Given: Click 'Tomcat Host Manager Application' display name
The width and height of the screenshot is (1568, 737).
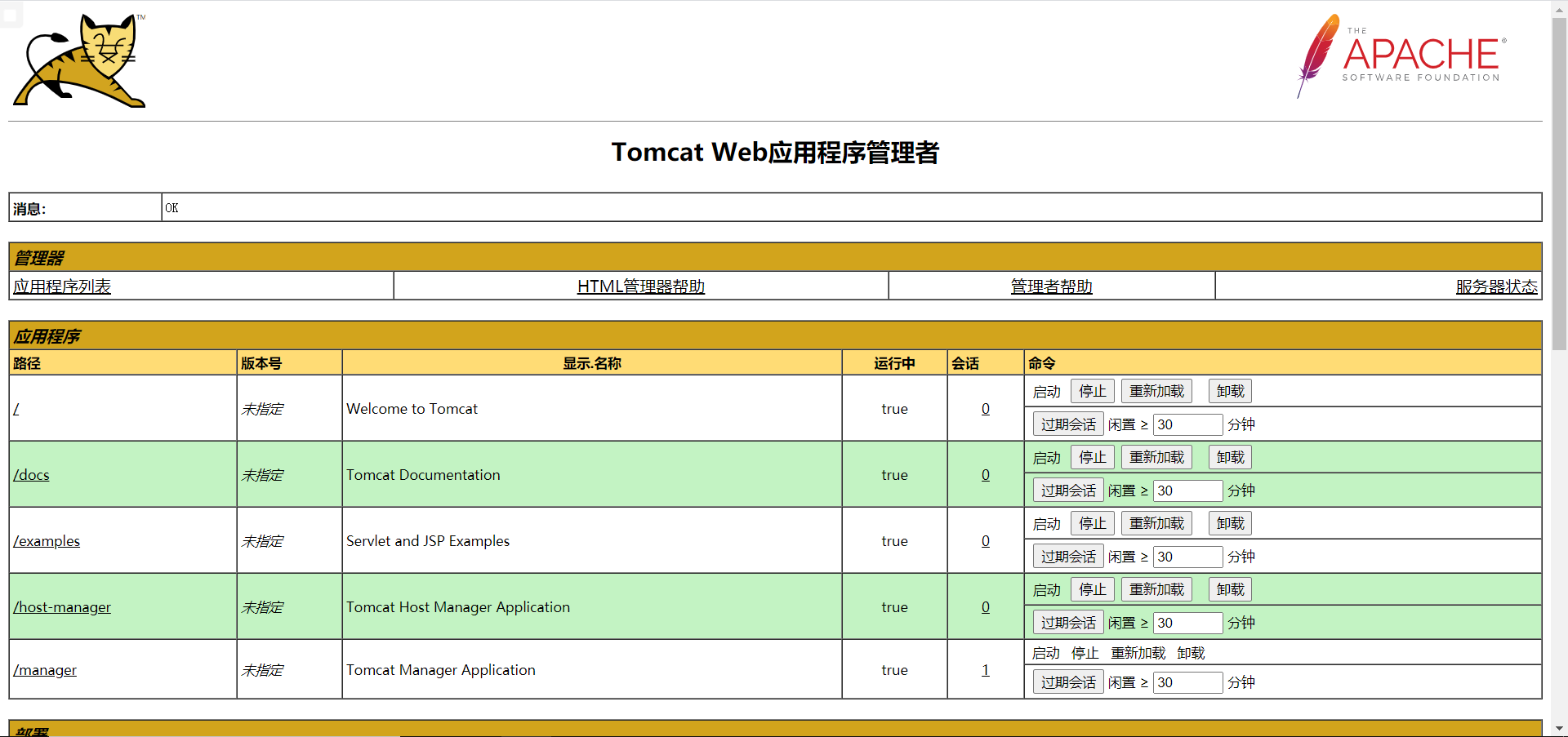Looking at the screenshot, I should (458, 607).
